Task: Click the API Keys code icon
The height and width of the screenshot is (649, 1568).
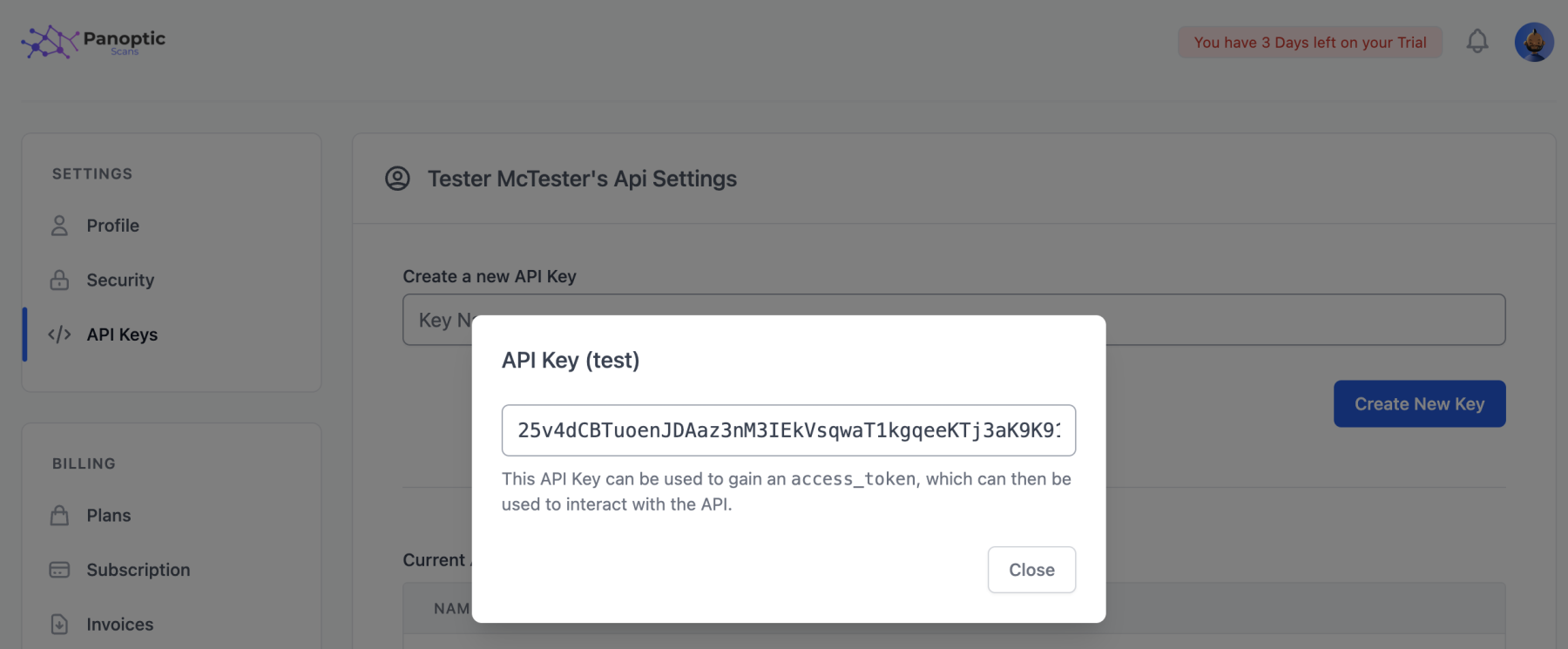Action: (59, 335)
